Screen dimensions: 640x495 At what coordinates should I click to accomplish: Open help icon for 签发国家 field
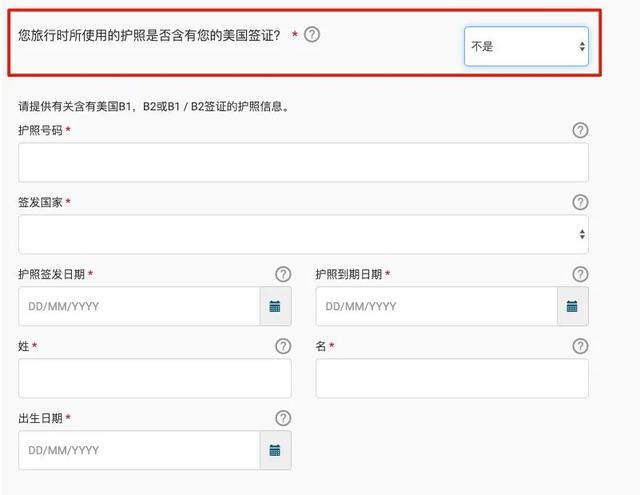coord(580,202)
